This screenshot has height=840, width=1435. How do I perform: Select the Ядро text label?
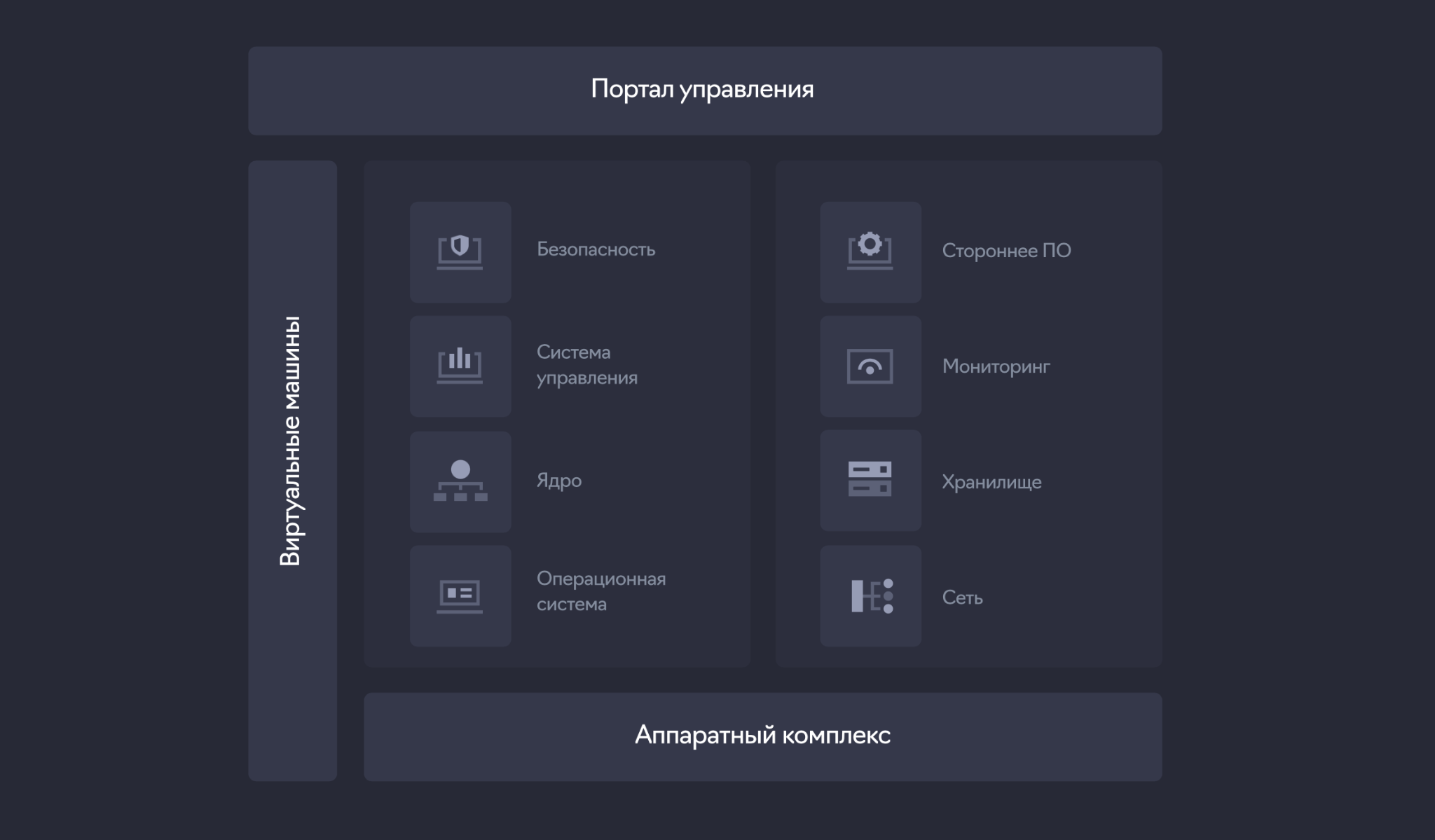point(558,481)
